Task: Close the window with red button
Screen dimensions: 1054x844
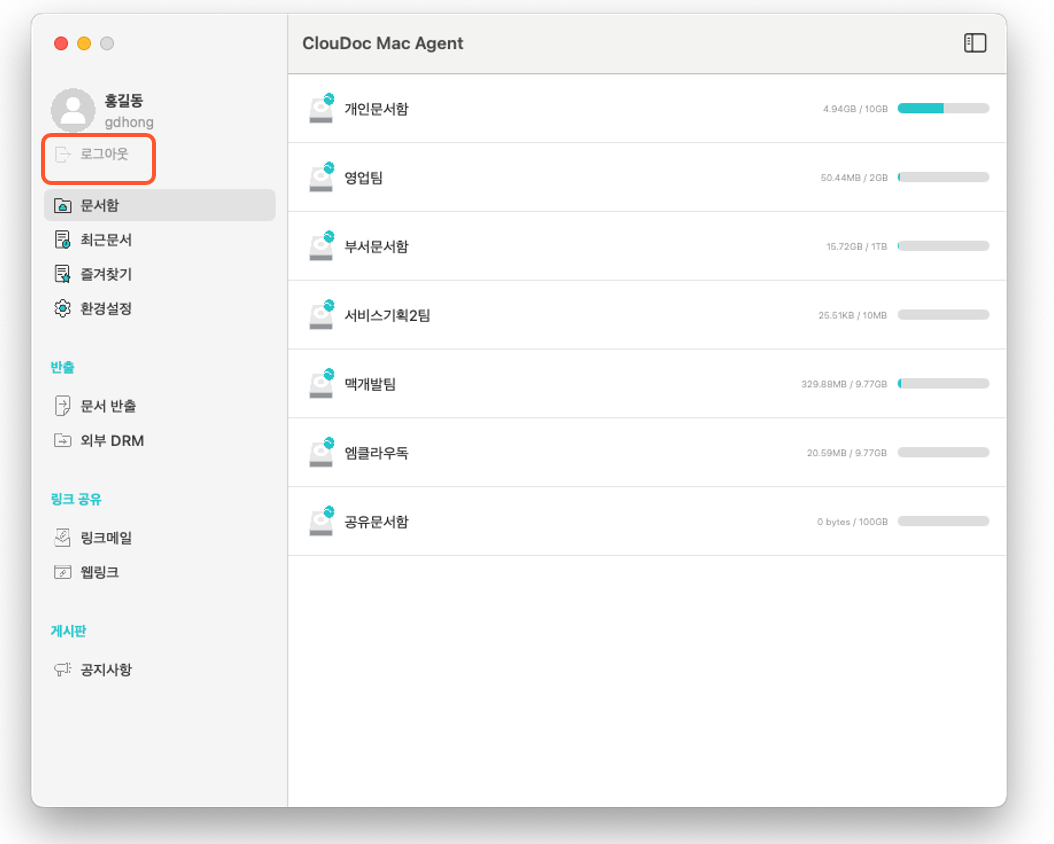Action: [61, 43]
